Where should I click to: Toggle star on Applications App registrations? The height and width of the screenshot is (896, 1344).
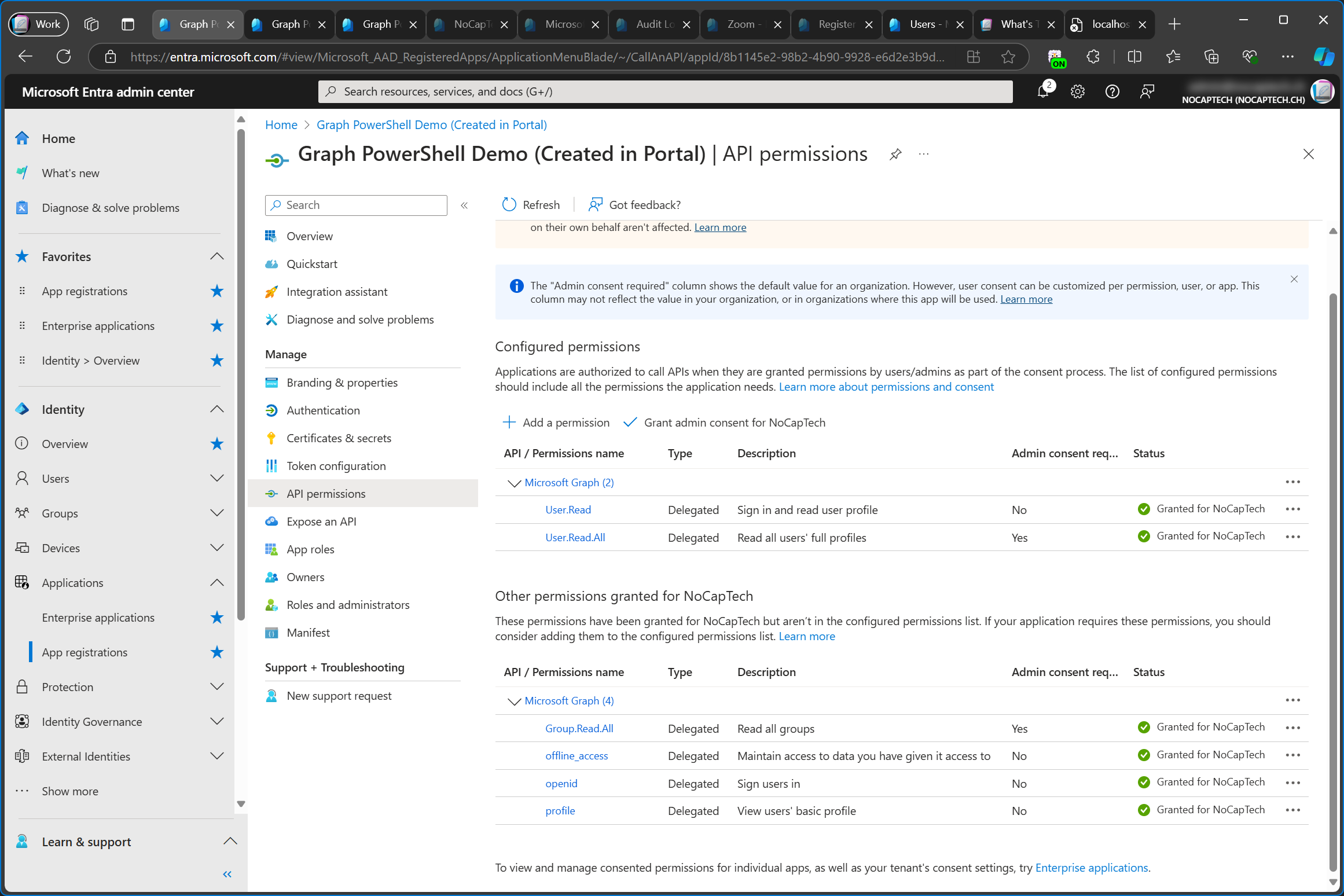click(x=217, y=652)
